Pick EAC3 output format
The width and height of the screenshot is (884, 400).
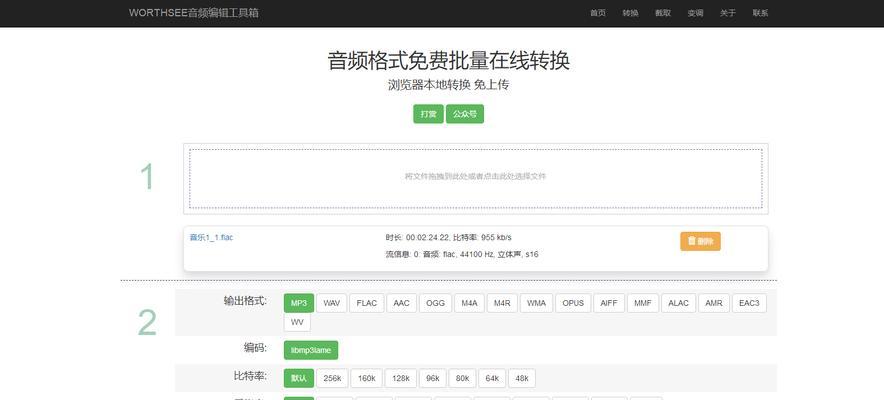(x=749, y=303)
